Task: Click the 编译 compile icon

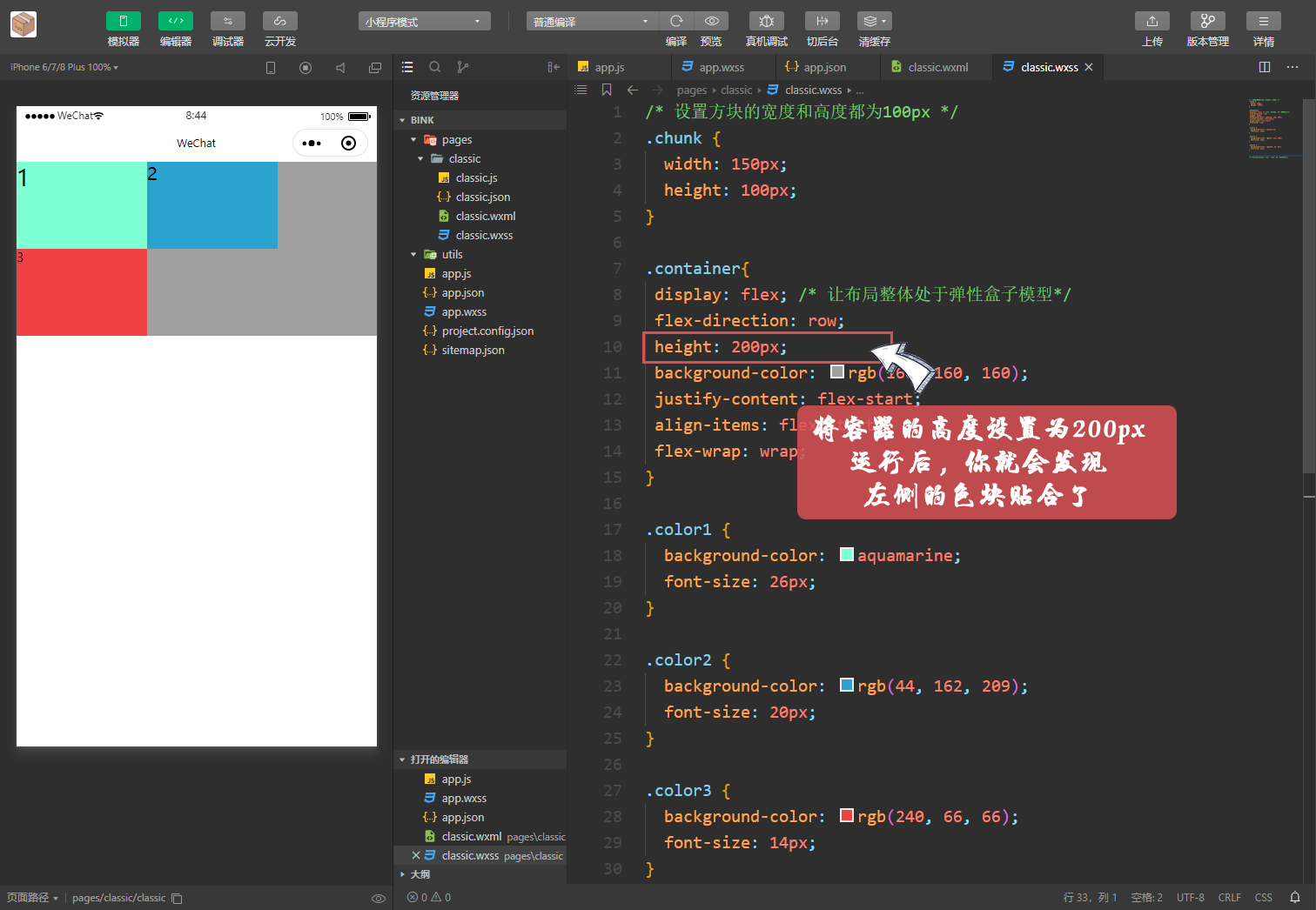Action: click(676, 21)
